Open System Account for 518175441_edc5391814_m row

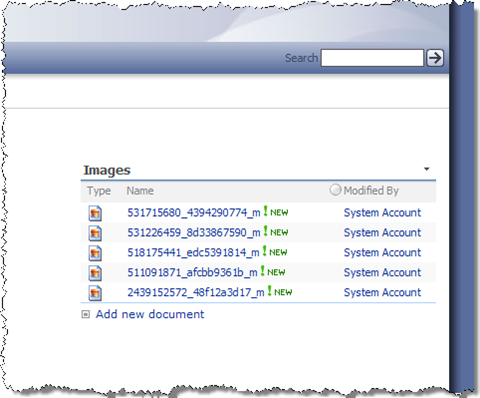tap(382, 253)
